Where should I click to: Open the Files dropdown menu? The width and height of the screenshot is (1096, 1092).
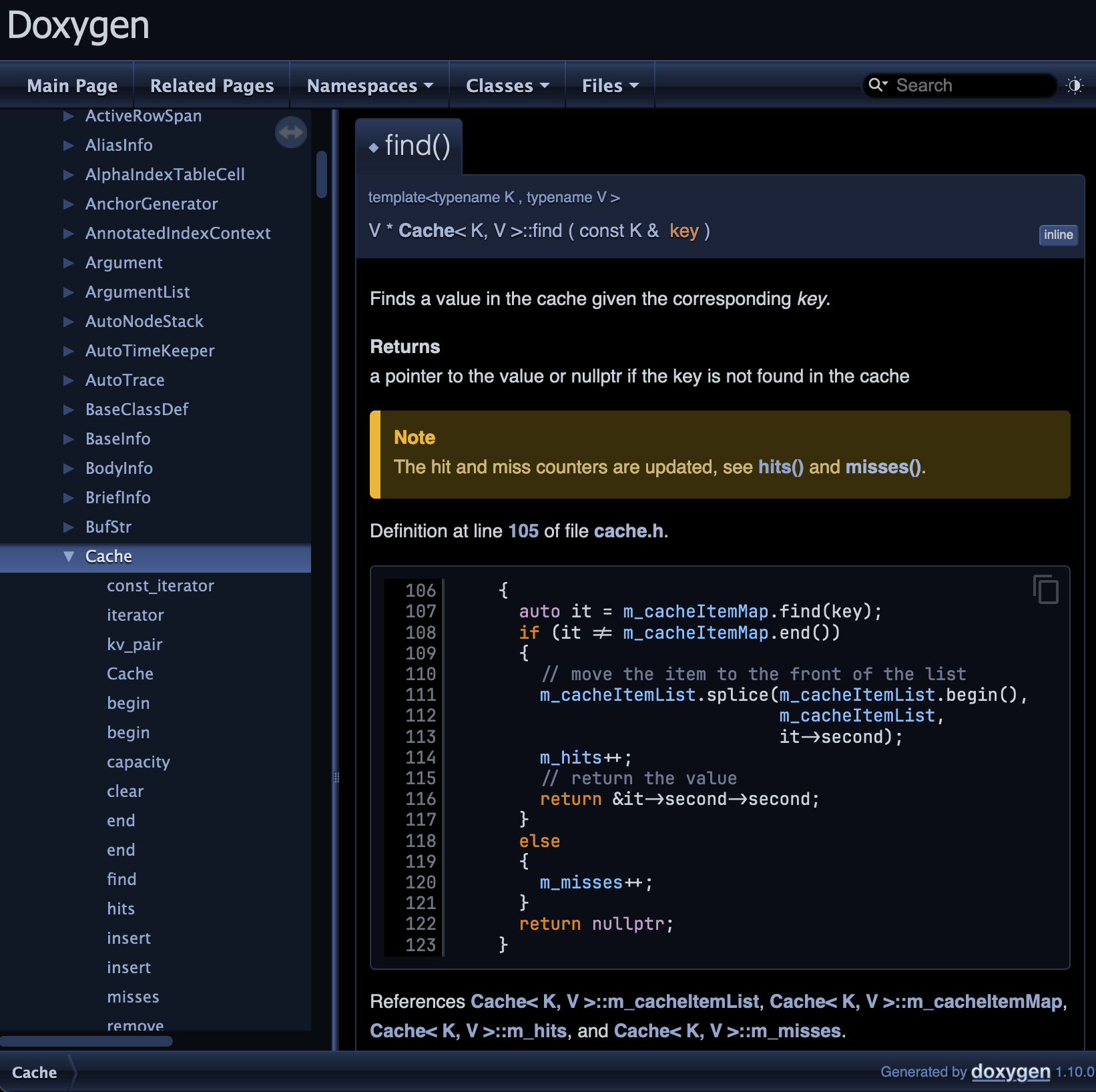610,85
